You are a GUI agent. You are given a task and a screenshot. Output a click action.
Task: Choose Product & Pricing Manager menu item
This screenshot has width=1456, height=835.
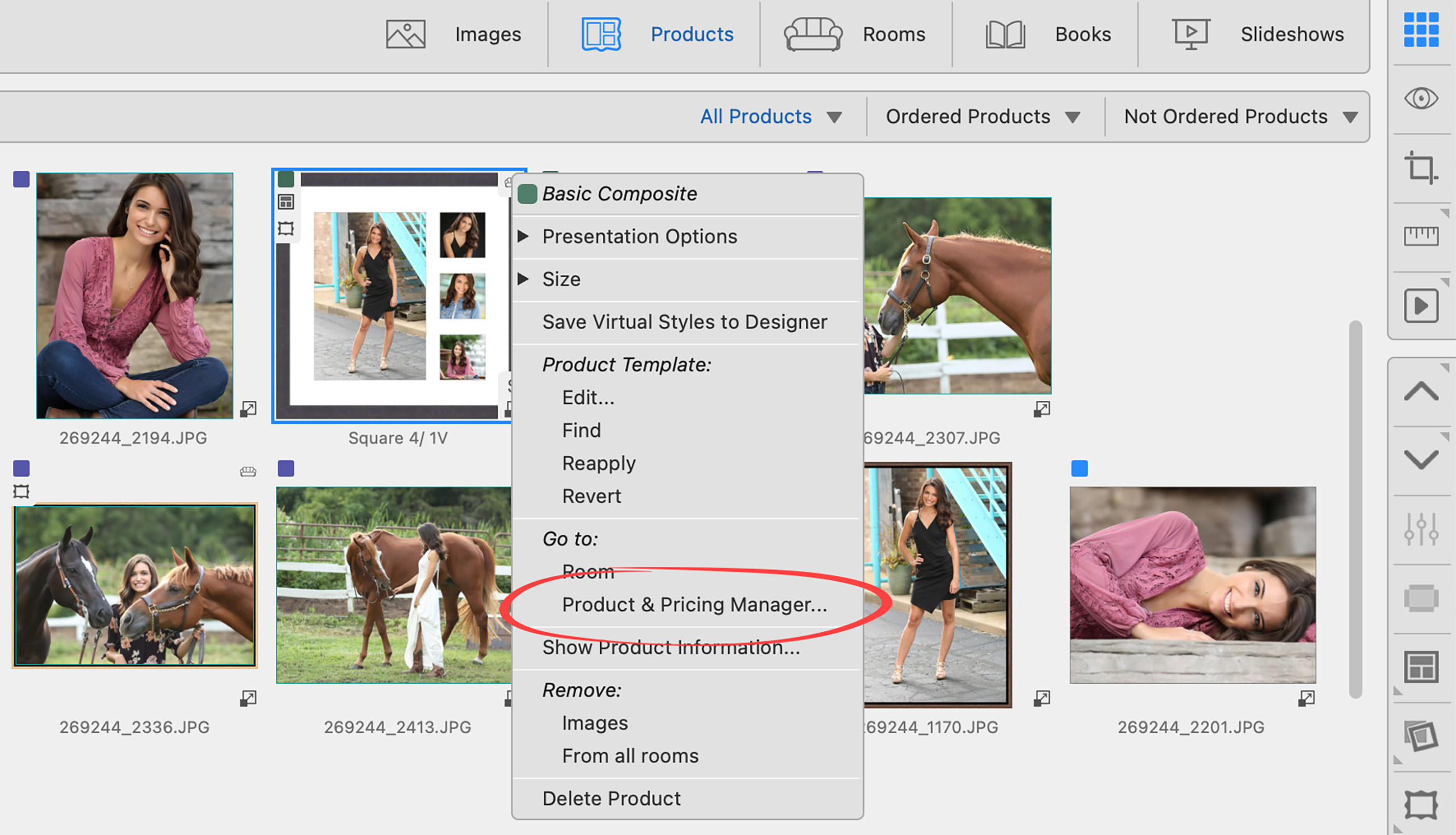(x=694, y=604)
